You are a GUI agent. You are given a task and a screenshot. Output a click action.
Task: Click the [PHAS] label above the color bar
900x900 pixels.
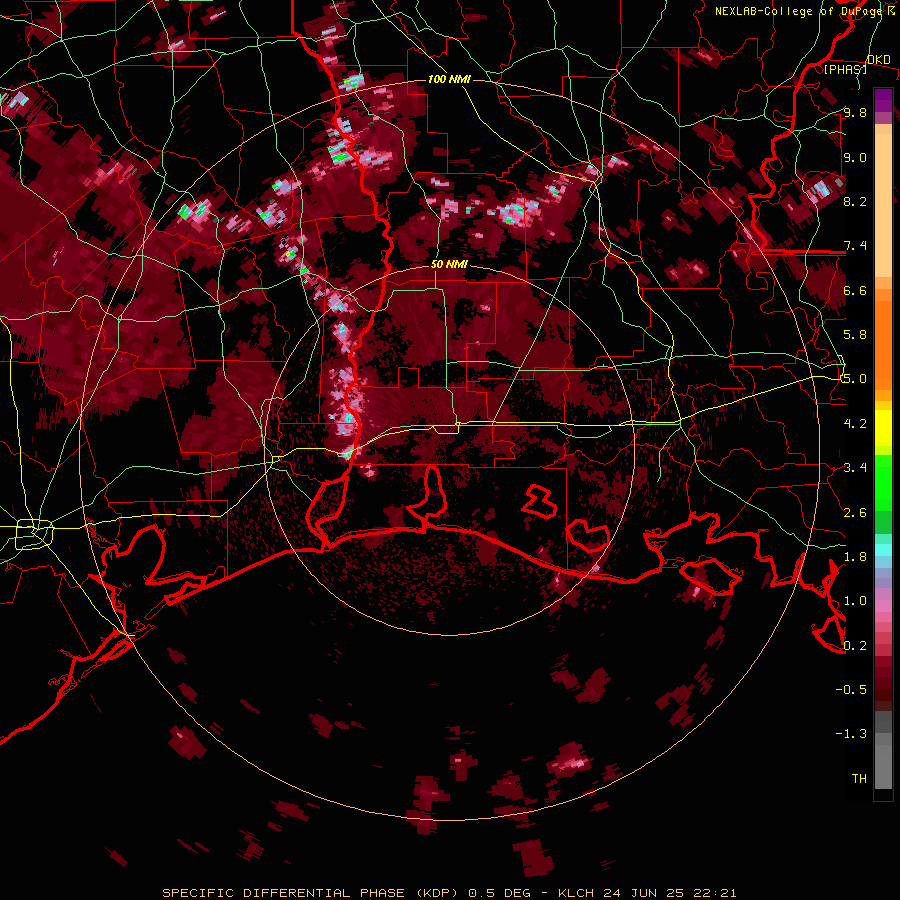[845, 69]
